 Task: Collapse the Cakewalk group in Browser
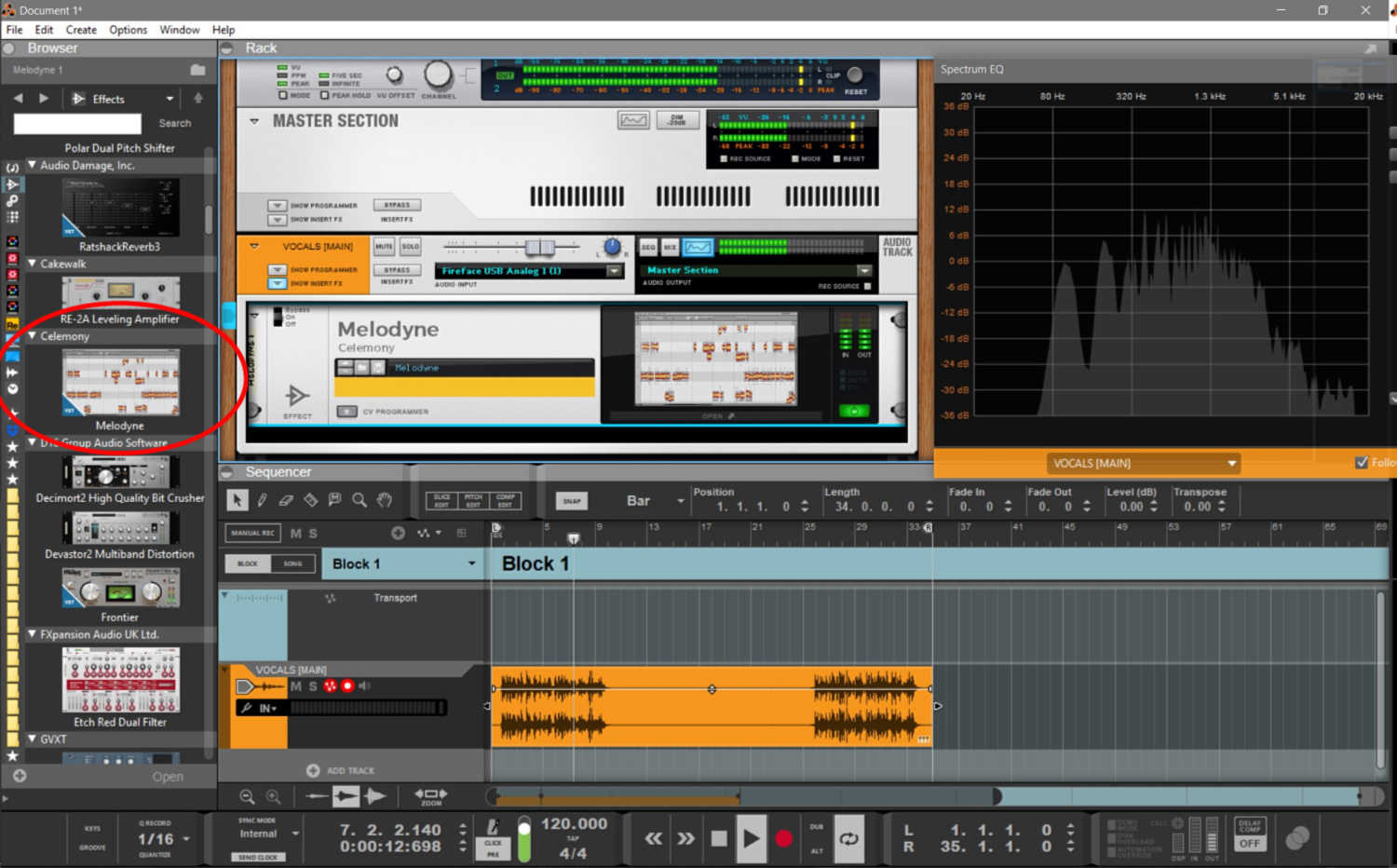tap(32, 264)
